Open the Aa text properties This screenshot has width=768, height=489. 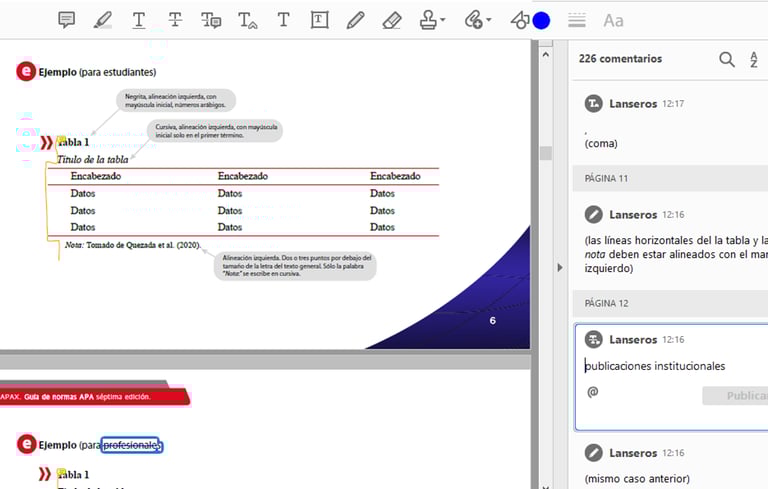[x=613, y=21]
